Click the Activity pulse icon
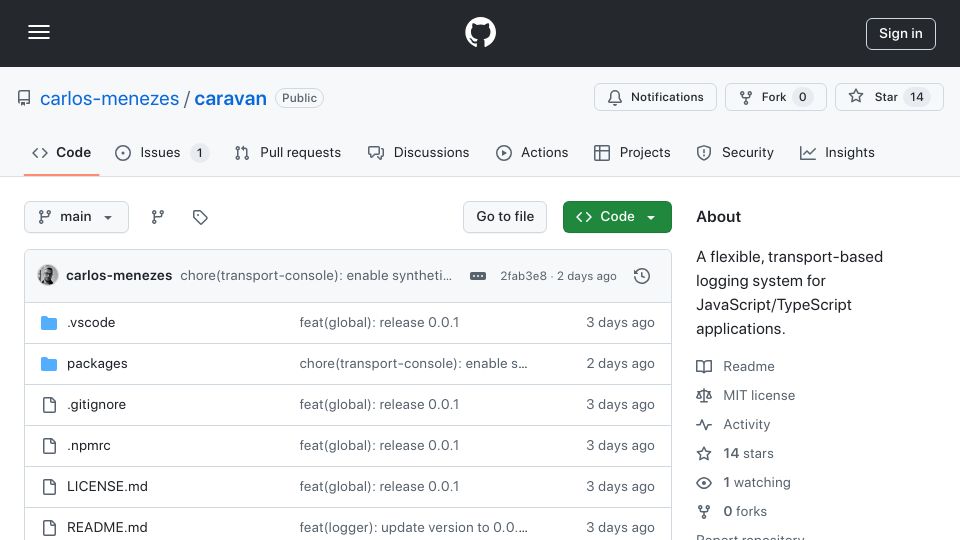The width and height of the screenshot is (960, 540). click(x=704, y=424)
